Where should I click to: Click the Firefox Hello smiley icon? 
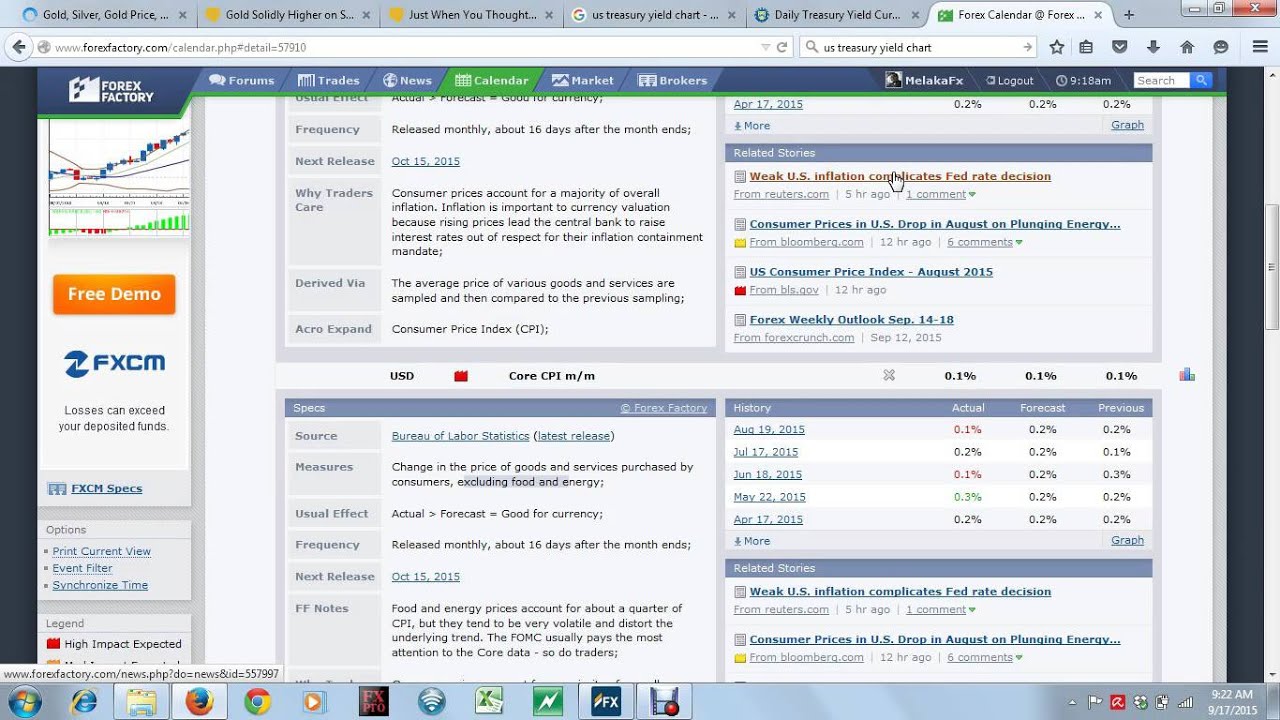pyautogui.click(x=1221, y=47)
